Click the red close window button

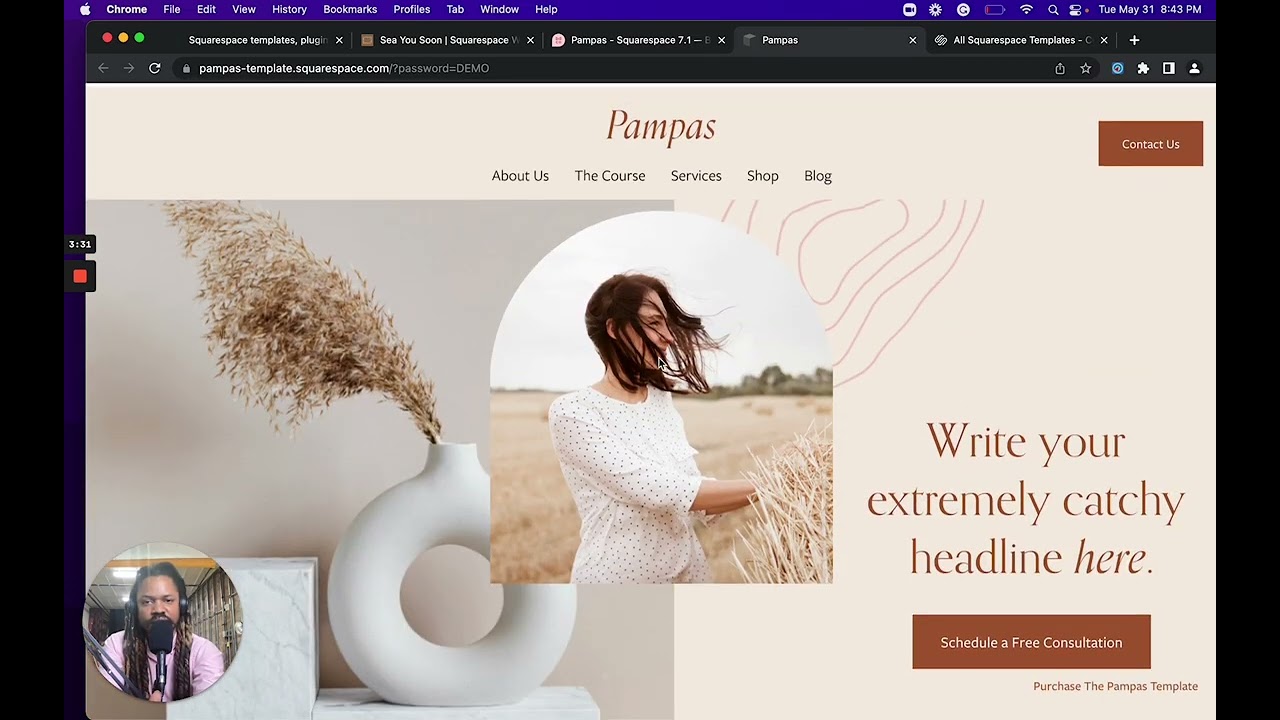pyautogui.click(x=107, y=38)
